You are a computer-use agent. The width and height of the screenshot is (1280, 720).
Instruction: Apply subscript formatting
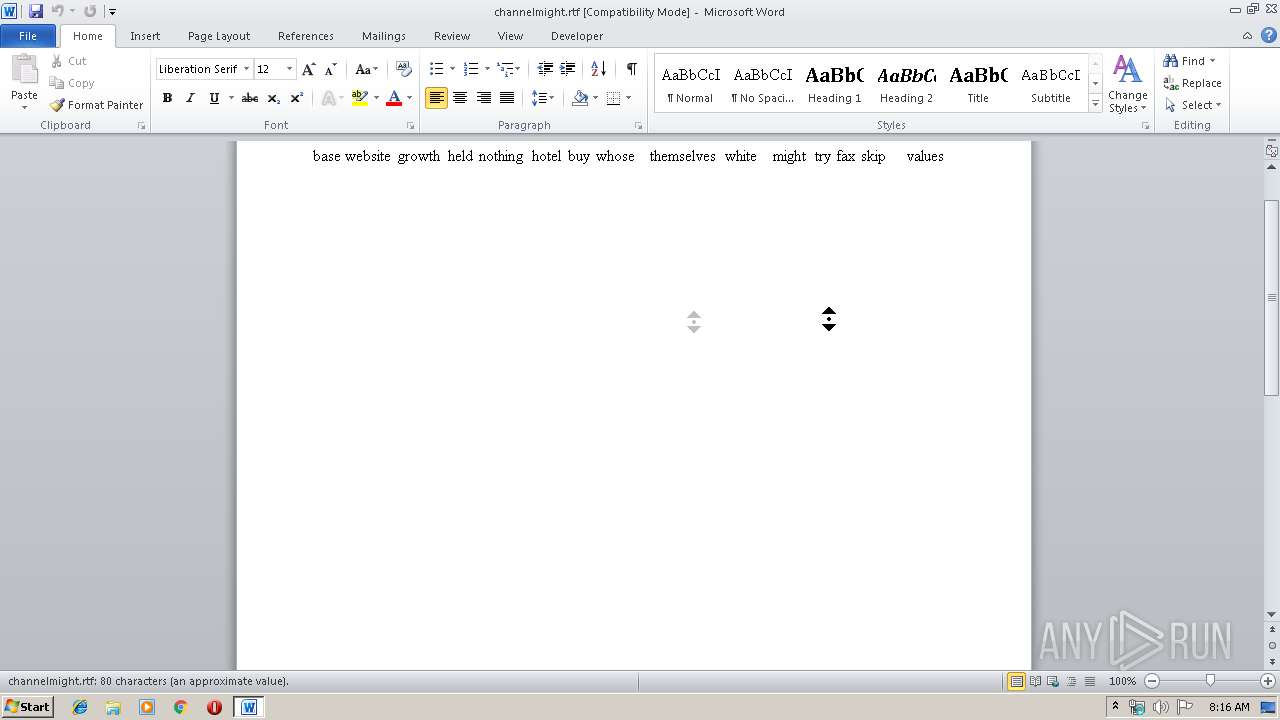point(274,98)
